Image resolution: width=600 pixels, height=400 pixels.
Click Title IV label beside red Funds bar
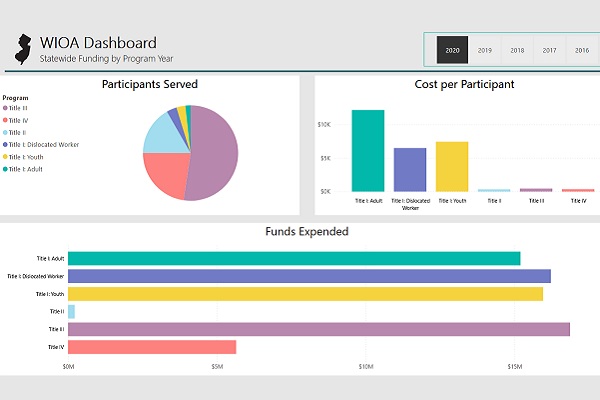click(x=56, y=347)
